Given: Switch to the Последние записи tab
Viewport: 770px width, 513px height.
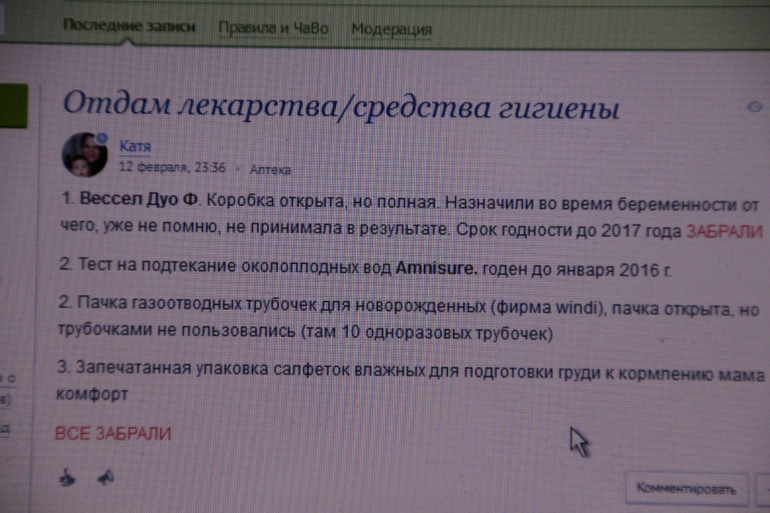Looking at the screenshot, I should pyautogui.click(x=128, y=27).
